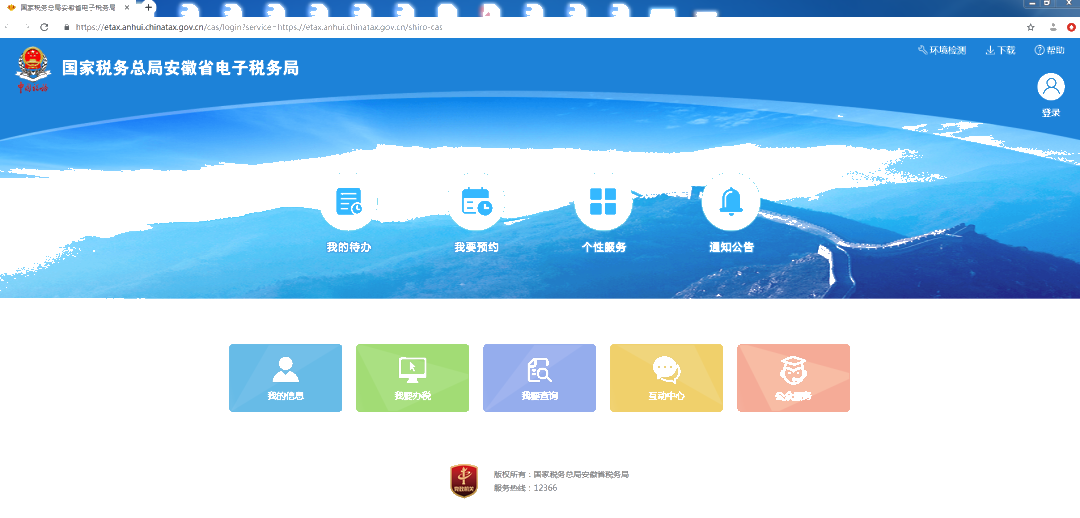Click the red extension icon in the toolbar

pyautogui.click(x=1072, y=28)
